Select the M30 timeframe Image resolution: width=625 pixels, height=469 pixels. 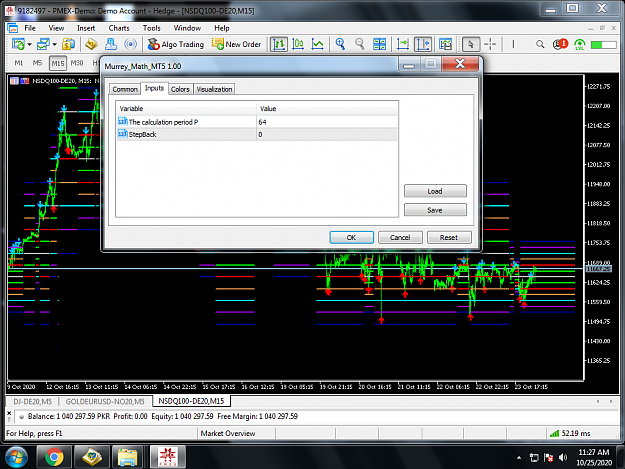click(x=77, y=63)
